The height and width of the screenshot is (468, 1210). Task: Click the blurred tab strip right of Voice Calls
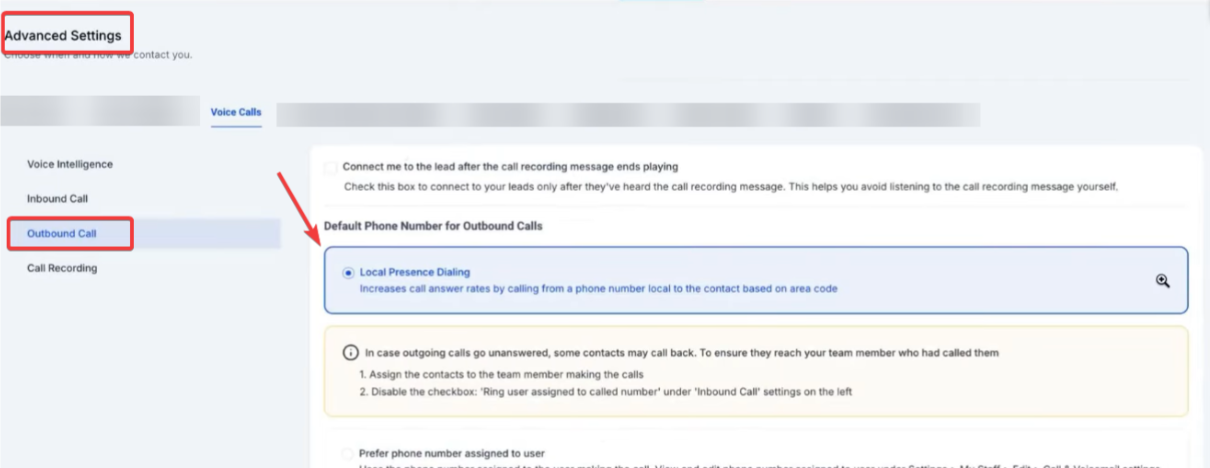click(x=628, y=114)
